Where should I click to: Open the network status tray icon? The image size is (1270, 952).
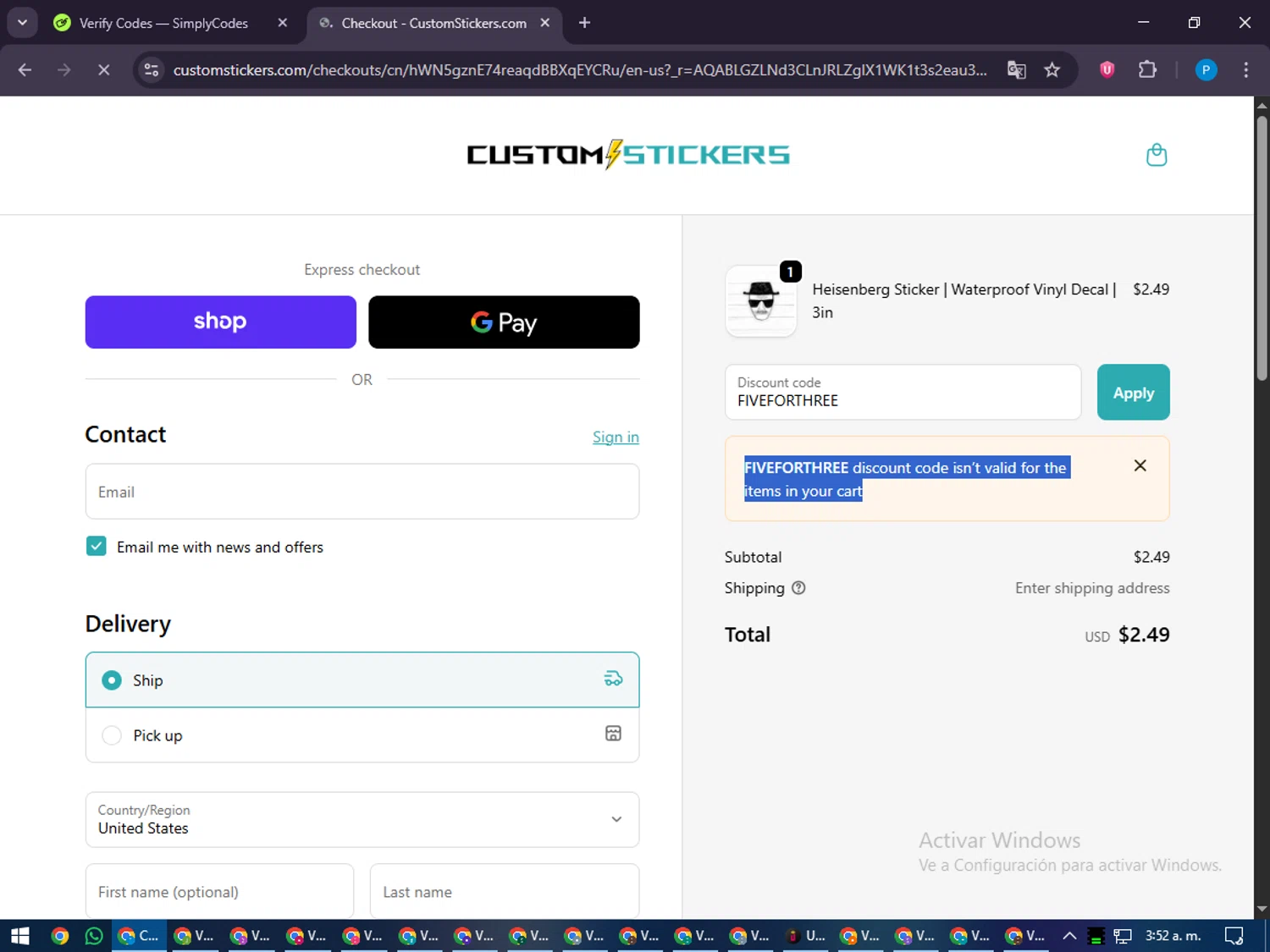1123,936
